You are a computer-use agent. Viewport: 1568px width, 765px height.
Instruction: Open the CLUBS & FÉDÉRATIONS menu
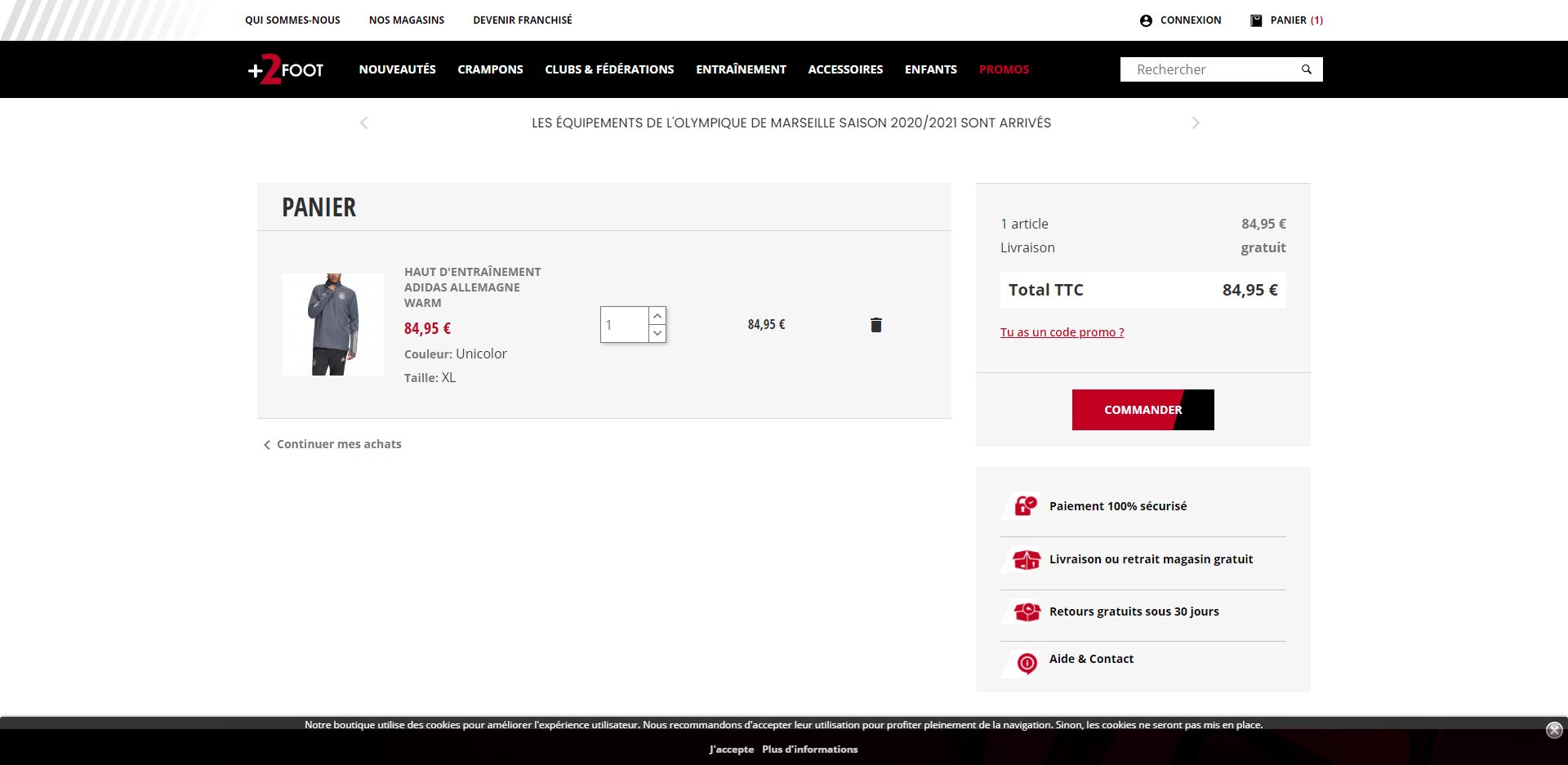[609, 69]
